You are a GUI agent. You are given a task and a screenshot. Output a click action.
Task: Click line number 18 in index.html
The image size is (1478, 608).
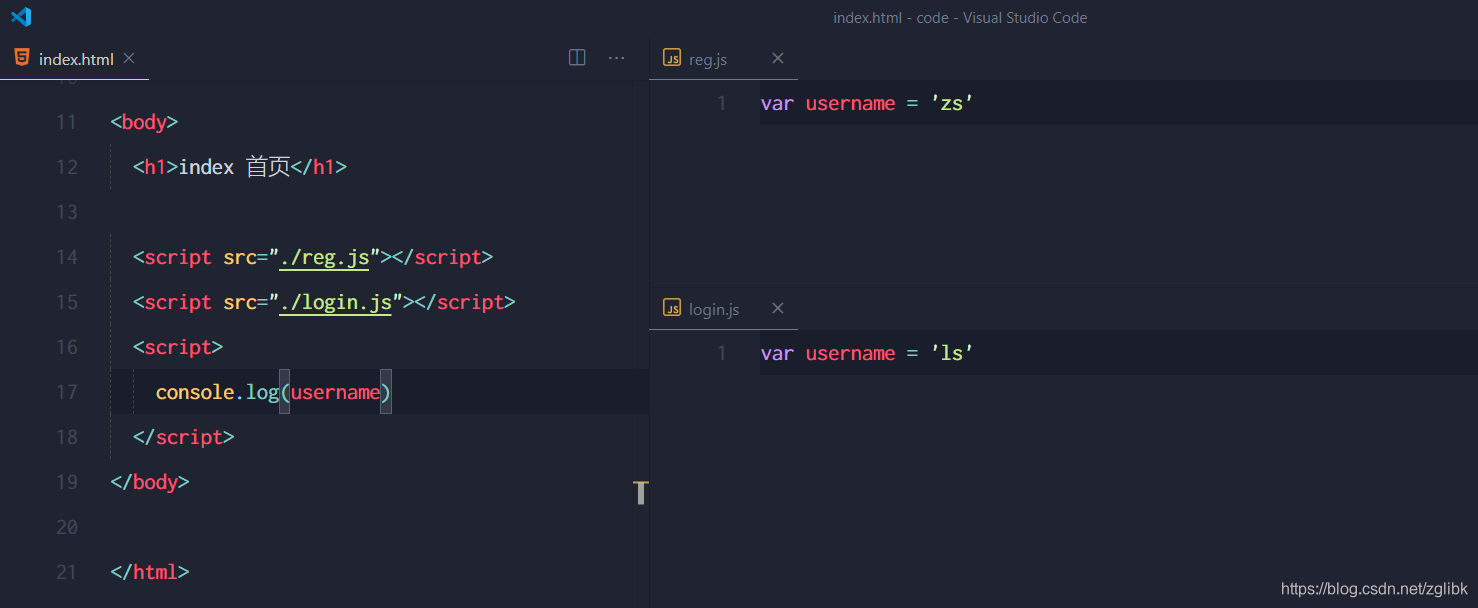pos(66,437)
